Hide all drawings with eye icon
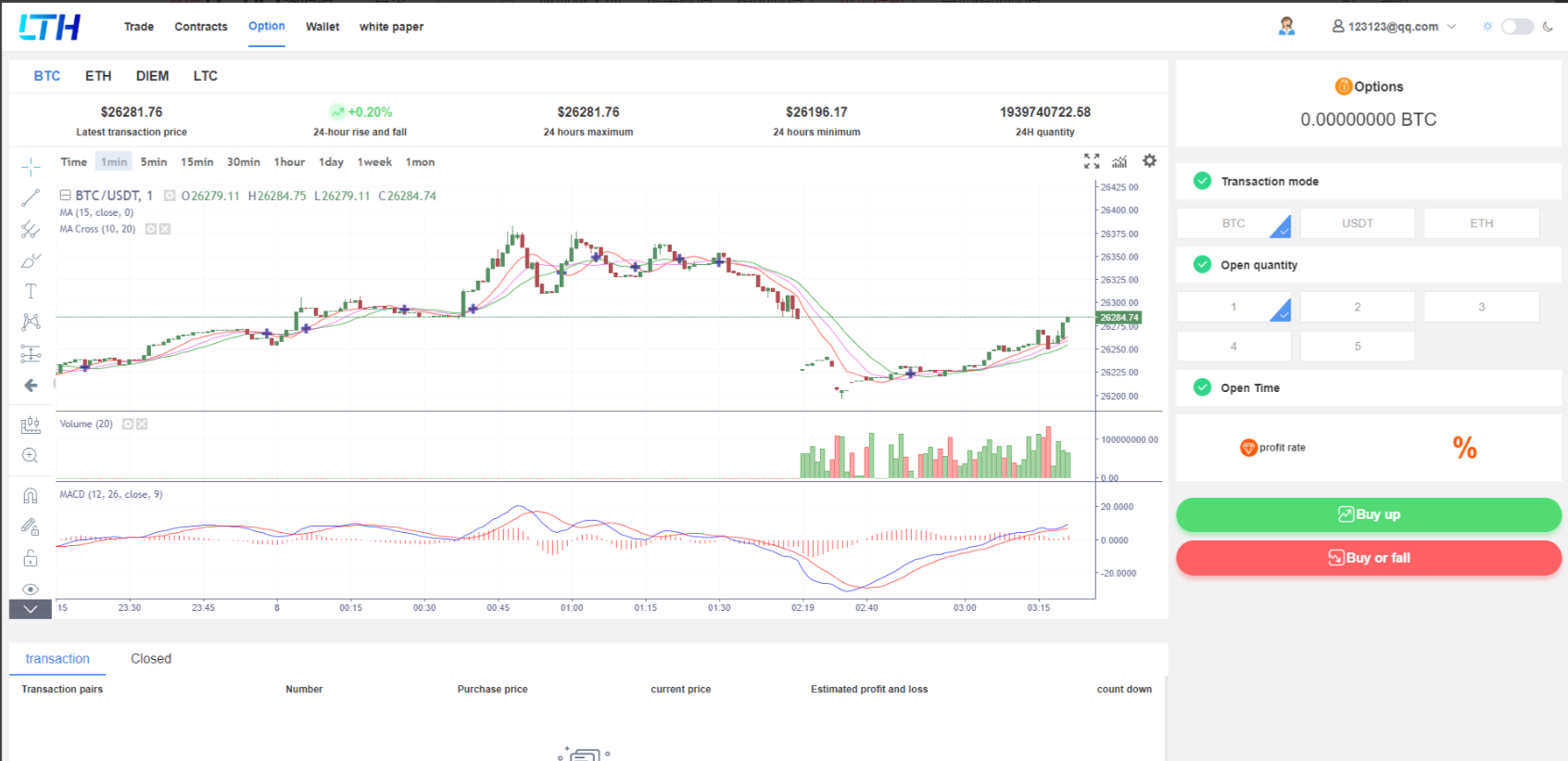 pyautogui.click(x=31, y=590)
